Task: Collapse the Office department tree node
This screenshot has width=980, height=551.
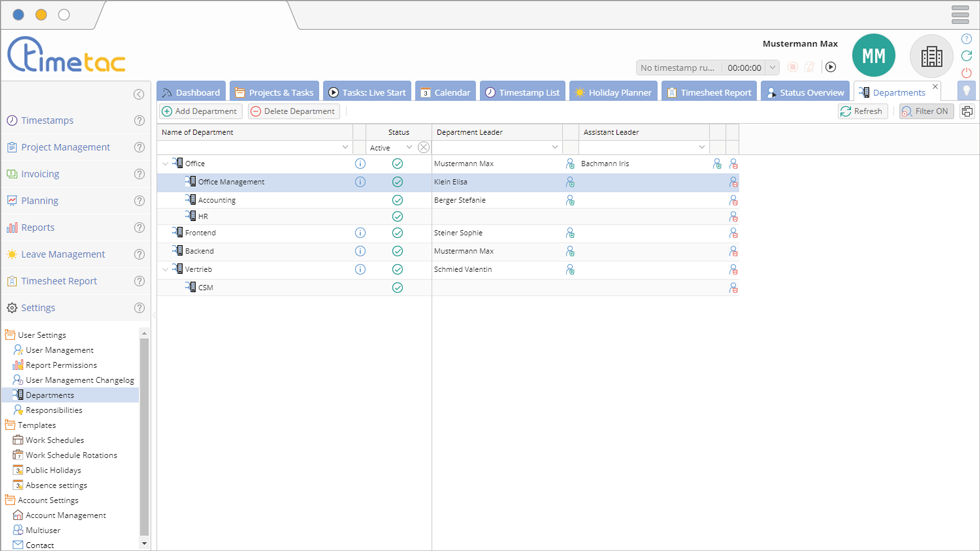Action: [x=165, y=164]
